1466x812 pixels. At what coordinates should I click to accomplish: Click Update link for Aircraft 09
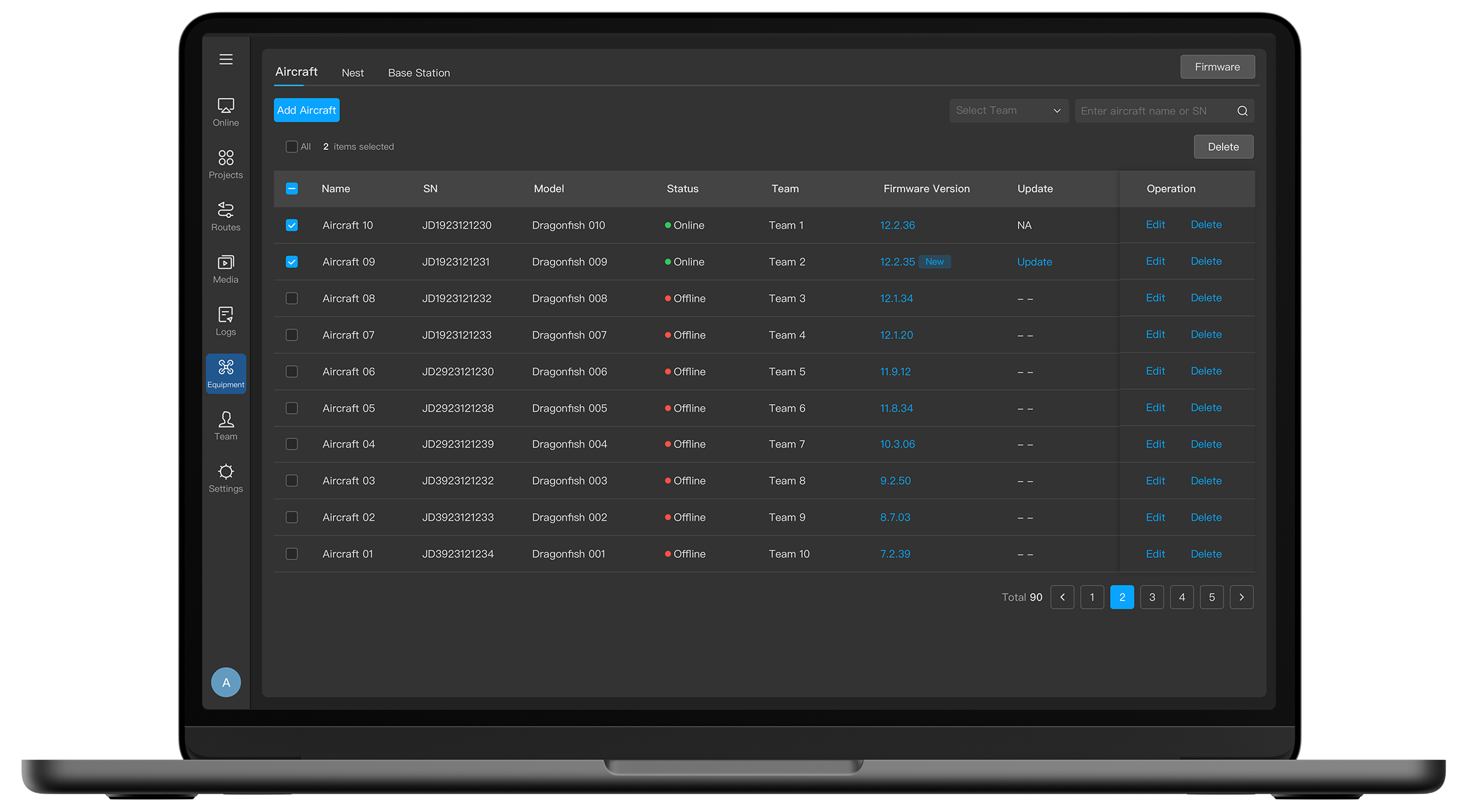(1034, 262)
